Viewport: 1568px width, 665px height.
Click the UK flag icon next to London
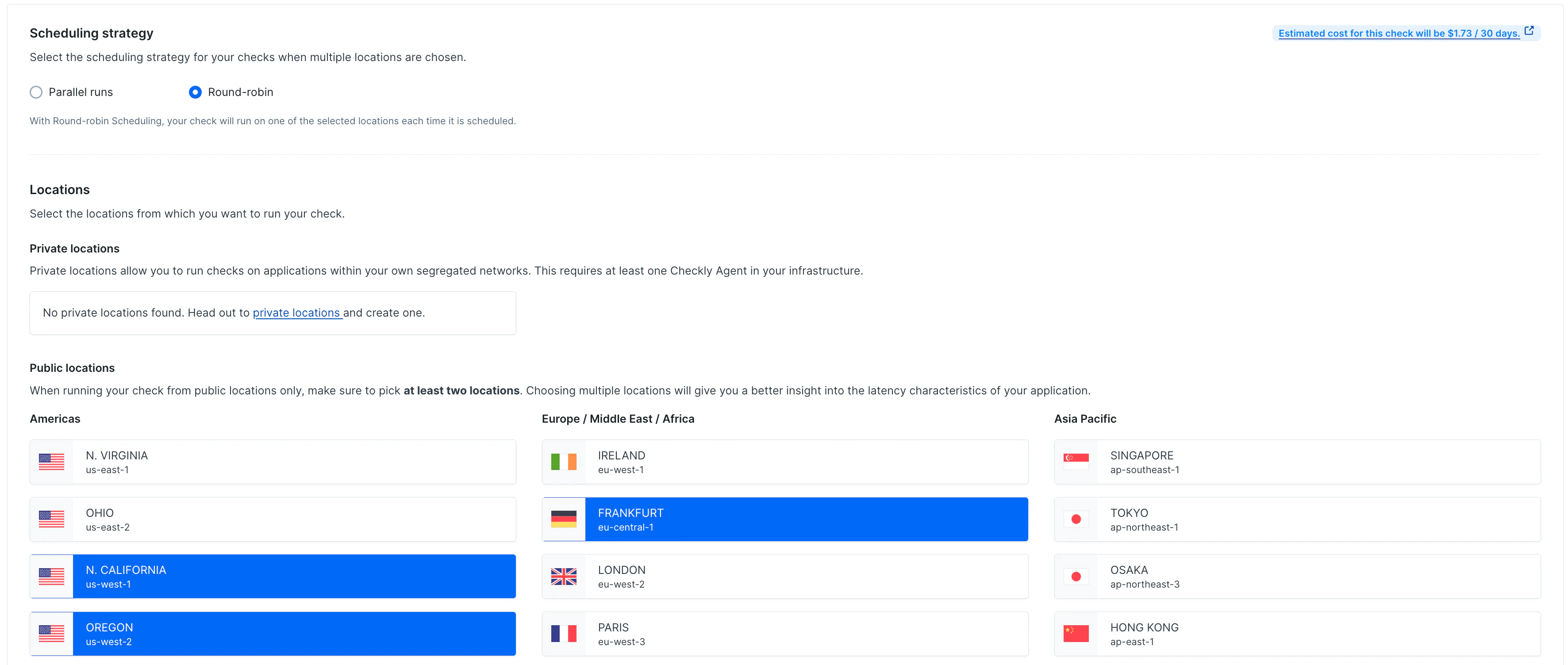pyautogui.click(x=564, y=576)
